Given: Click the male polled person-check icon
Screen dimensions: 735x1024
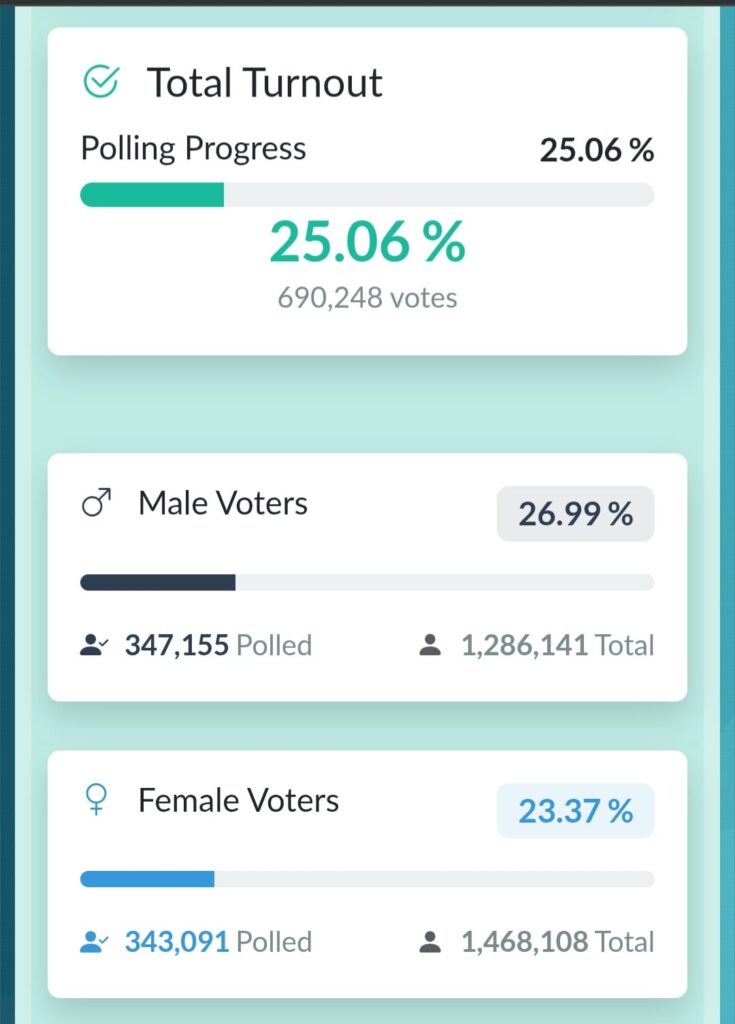Looking at the screenshot, I should pyautogui.click(x=94, y=645).
